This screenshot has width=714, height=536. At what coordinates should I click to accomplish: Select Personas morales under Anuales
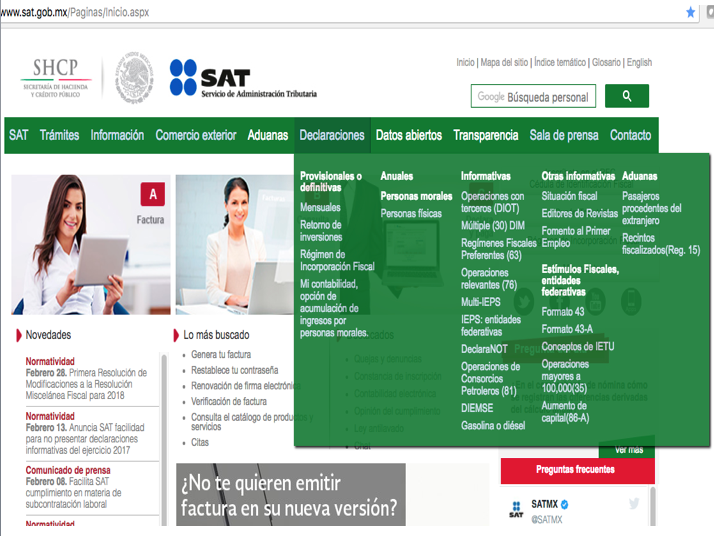click(416, 196)
